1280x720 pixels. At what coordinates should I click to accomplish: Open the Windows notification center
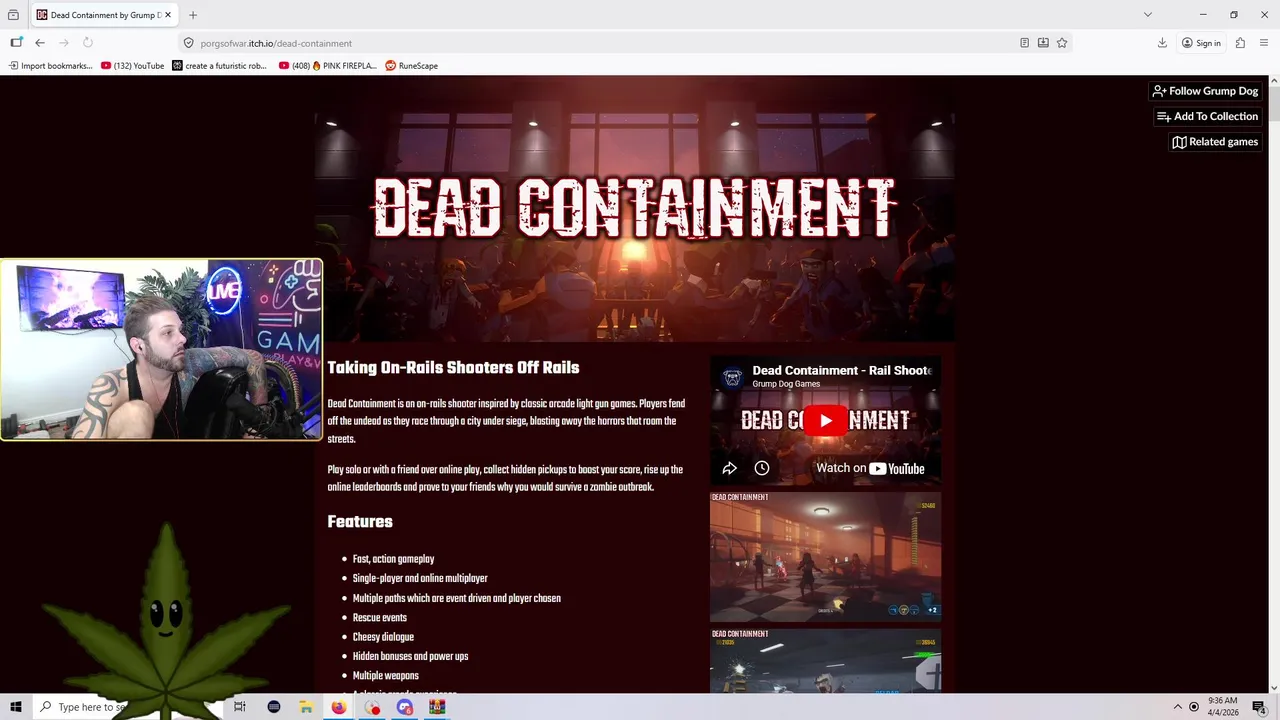pos(1259,707)
